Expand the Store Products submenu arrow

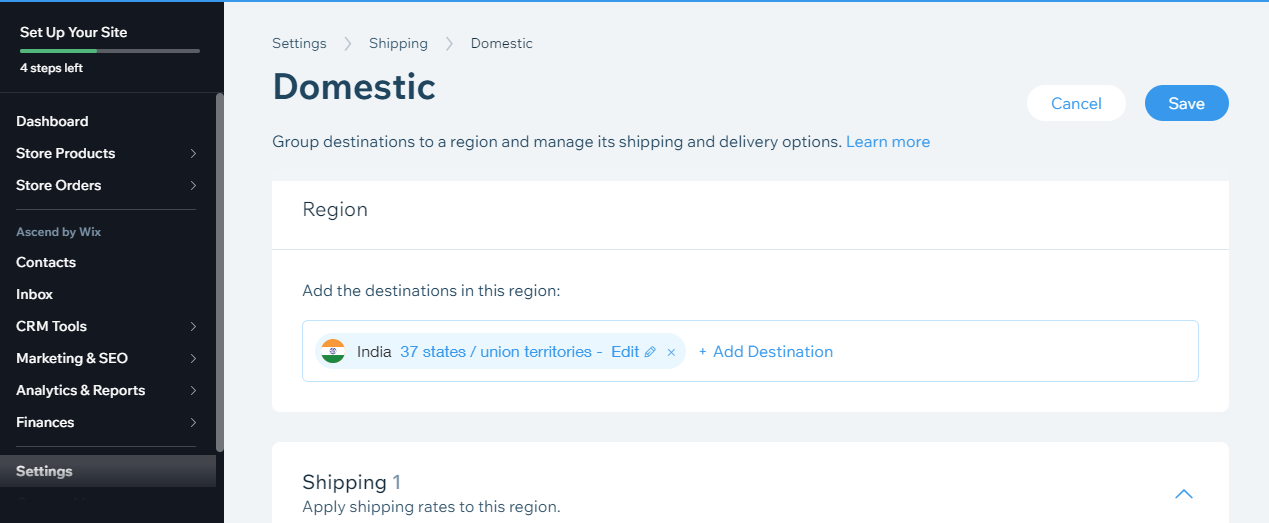click(193, 154)
